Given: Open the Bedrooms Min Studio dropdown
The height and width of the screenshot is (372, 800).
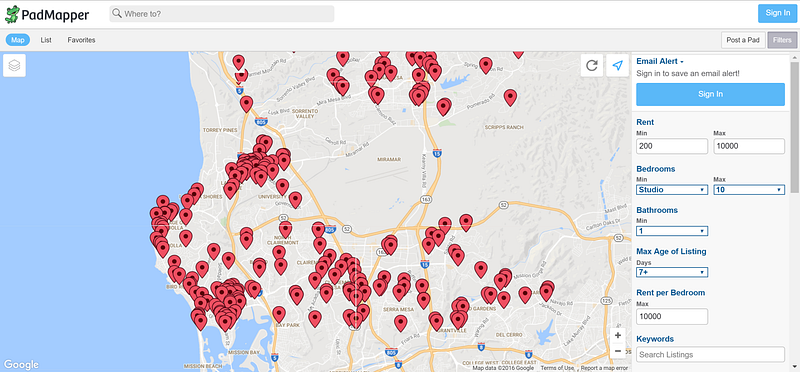Looking at the screenshot, I should click(672, 190).
